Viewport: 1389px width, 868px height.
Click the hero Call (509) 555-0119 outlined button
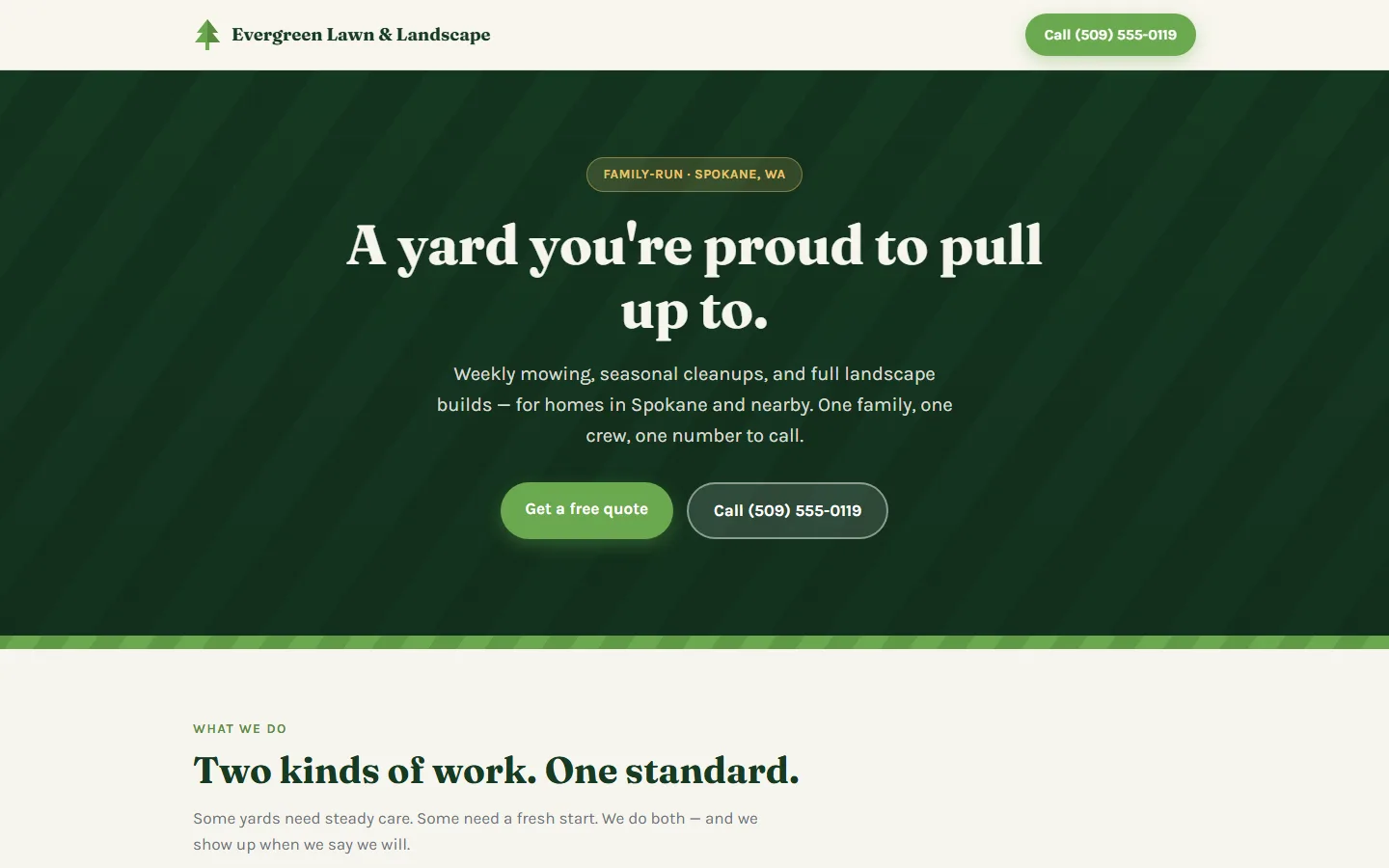pos(787,510)
